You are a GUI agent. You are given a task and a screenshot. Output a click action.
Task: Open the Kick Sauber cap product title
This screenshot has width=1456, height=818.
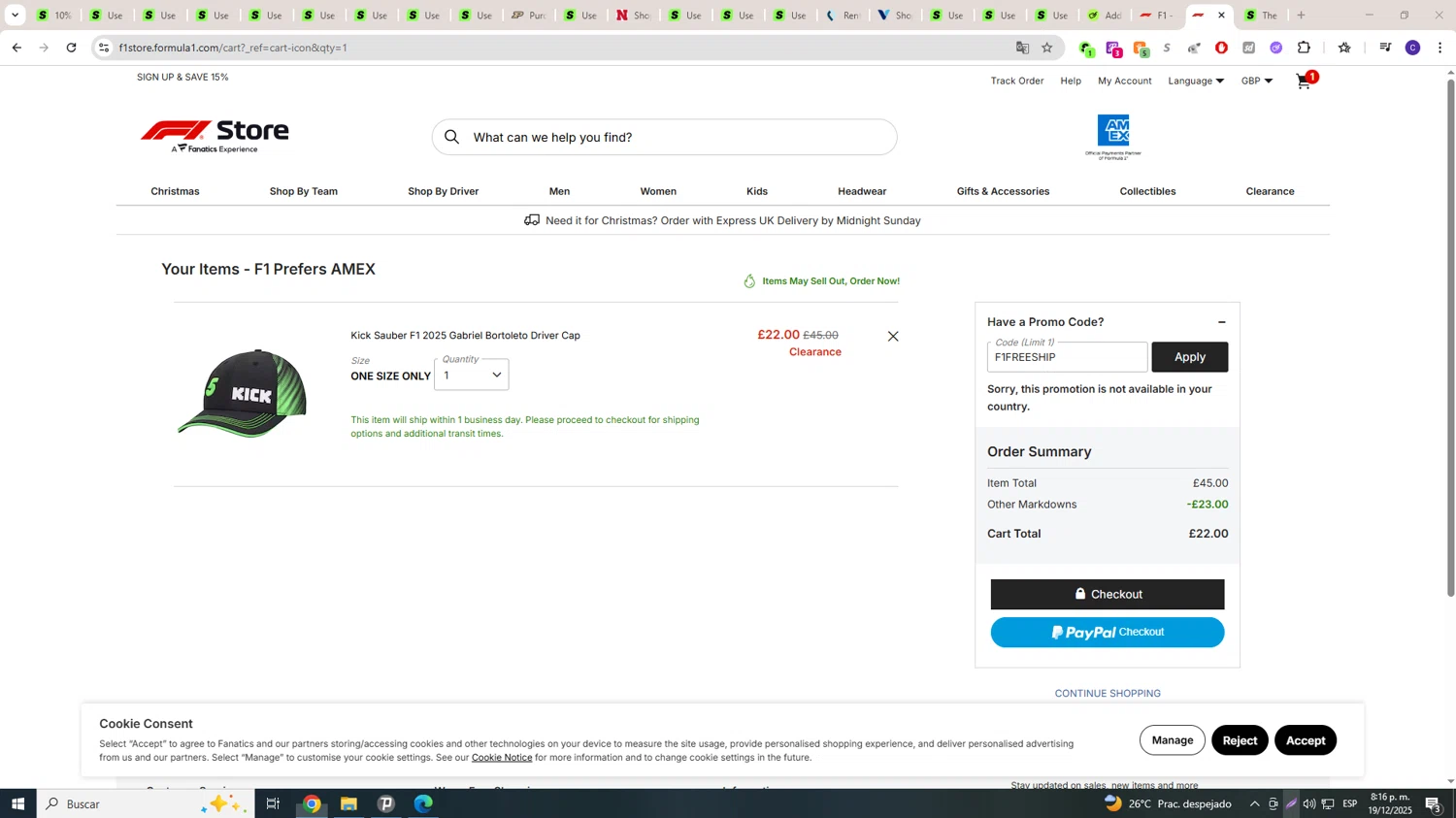pos(465,336)
